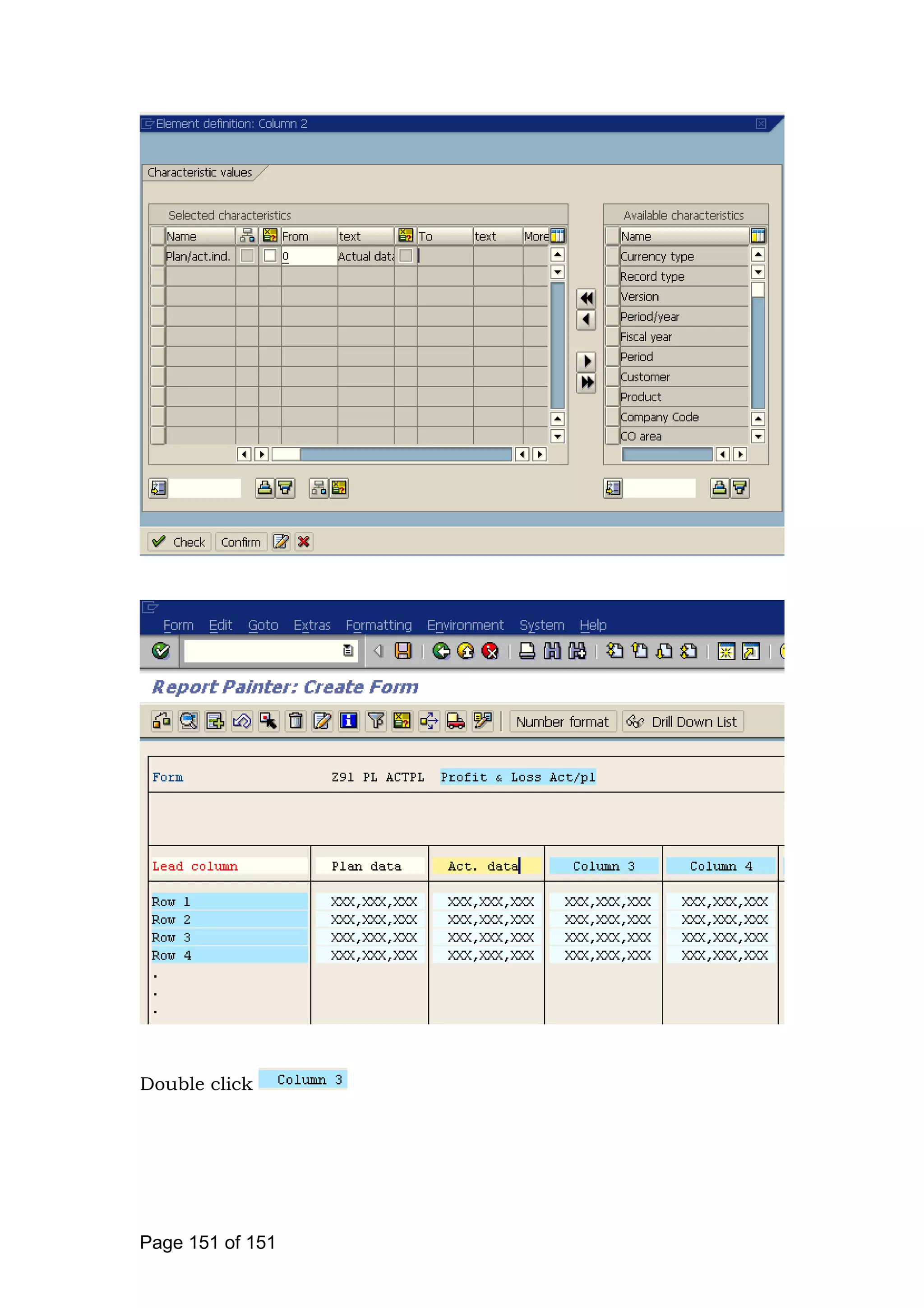The width and height of the screenshot is (924, 1308).
Task: Open Find with the binoculars icon
Action: coord(552,650)
